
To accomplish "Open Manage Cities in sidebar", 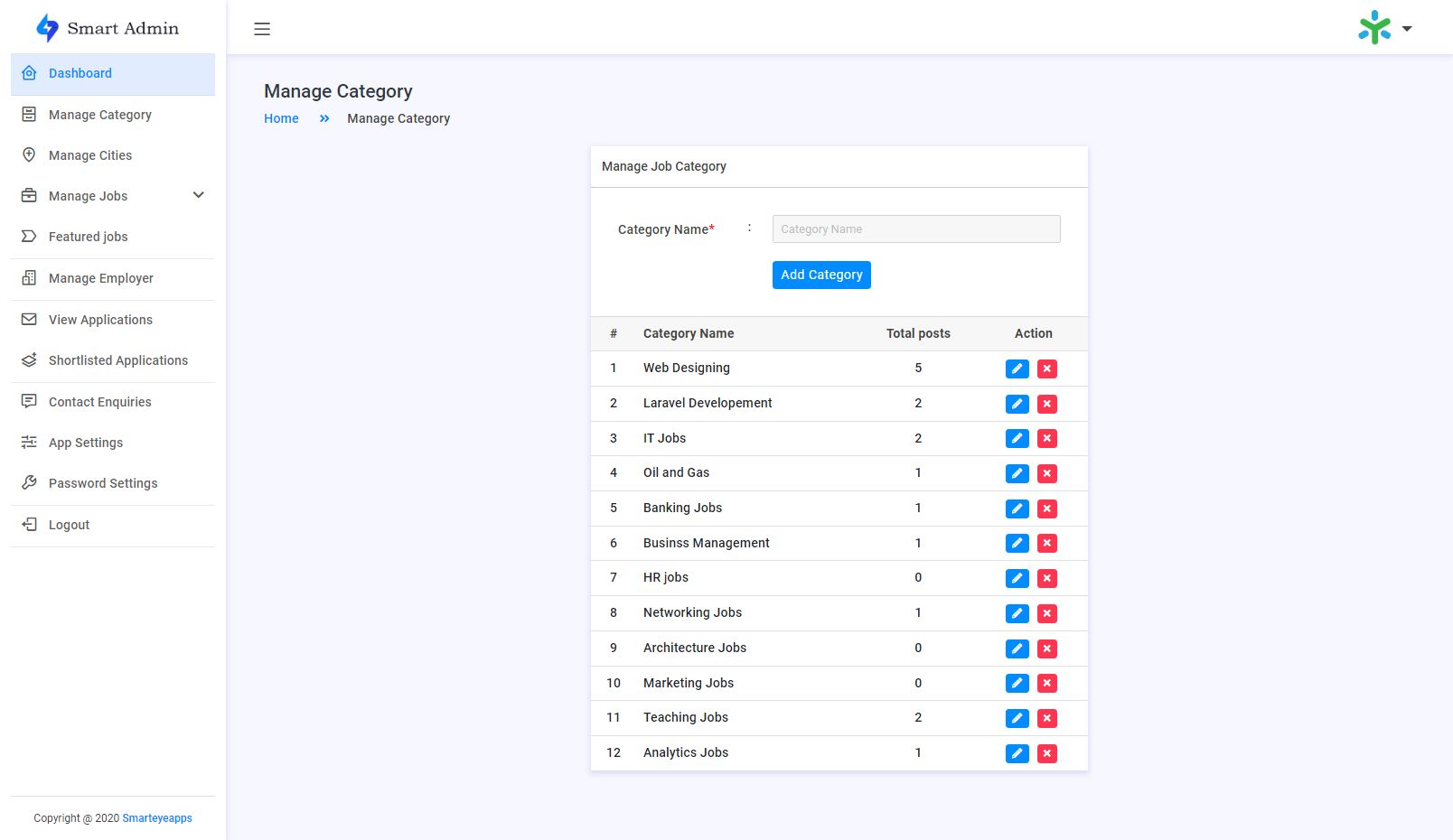I will (90, 155).
